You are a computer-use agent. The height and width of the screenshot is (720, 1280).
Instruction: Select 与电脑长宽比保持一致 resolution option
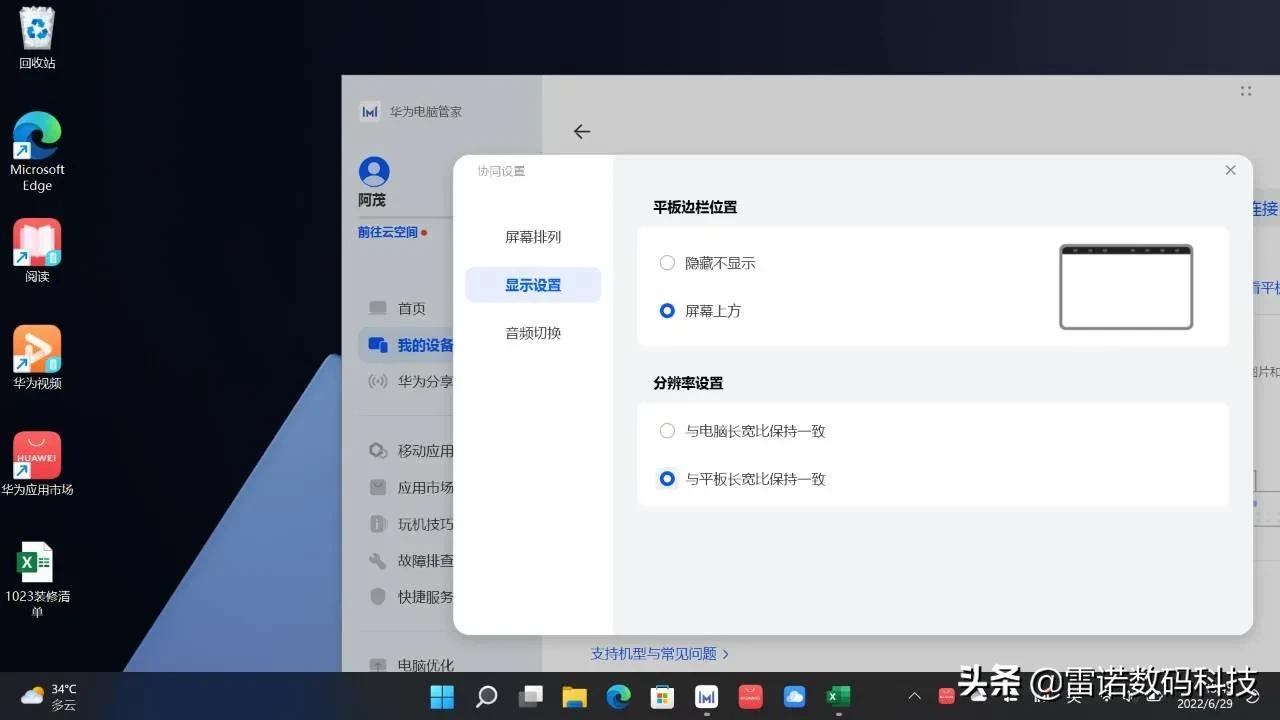point(667,430)
